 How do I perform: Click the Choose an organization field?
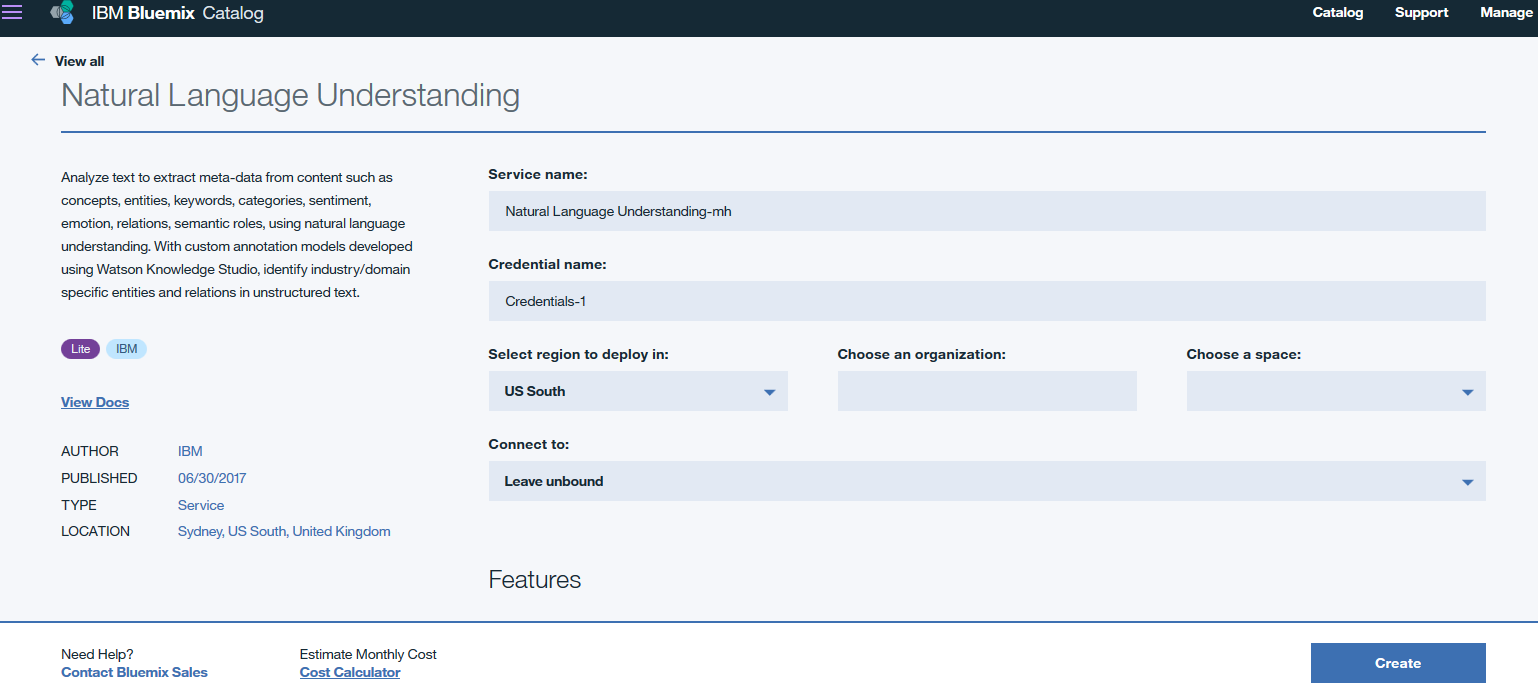tap(987, 391)
